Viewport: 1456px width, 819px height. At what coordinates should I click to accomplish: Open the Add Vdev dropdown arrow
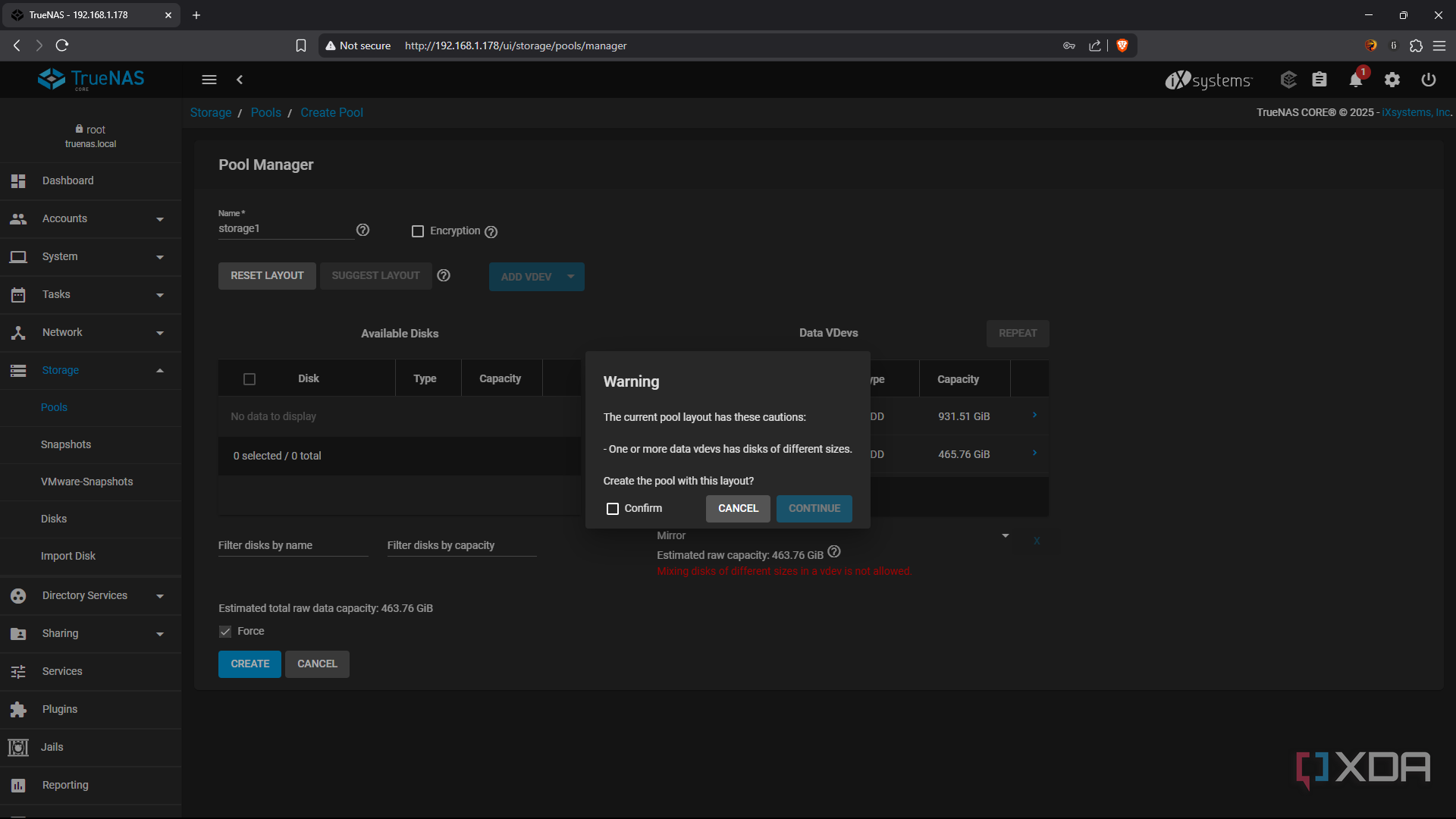571,277
